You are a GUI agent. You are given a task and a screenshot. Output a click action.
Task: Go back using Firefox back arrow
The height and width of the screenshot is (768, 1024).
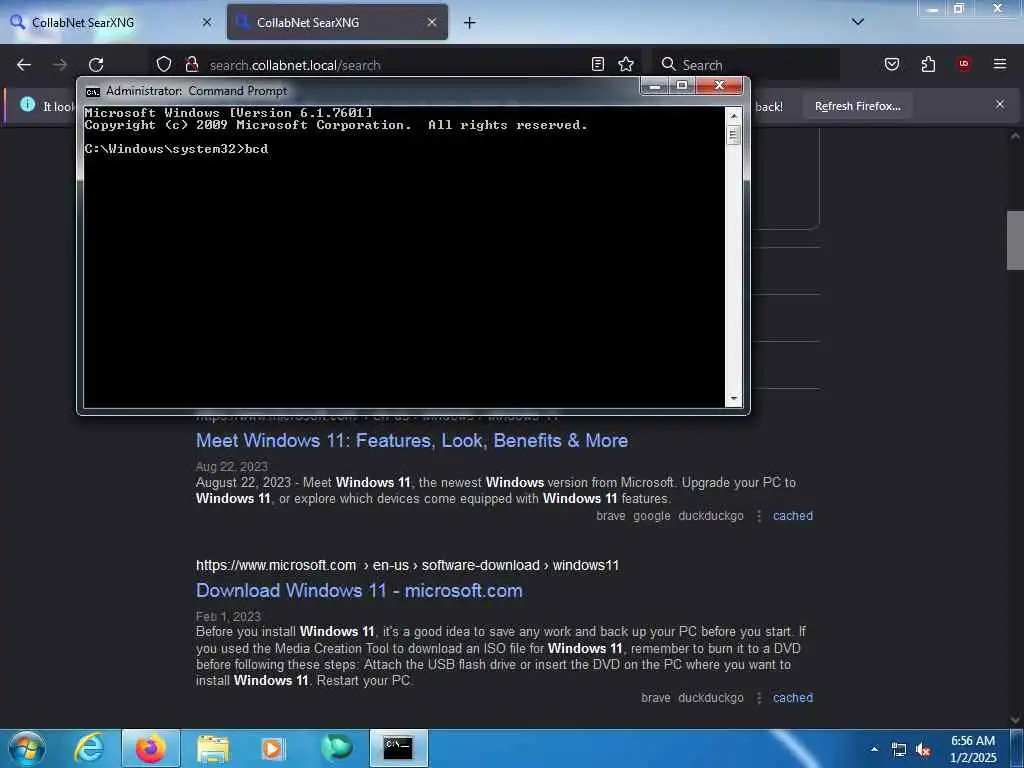[x=24, y=65]
